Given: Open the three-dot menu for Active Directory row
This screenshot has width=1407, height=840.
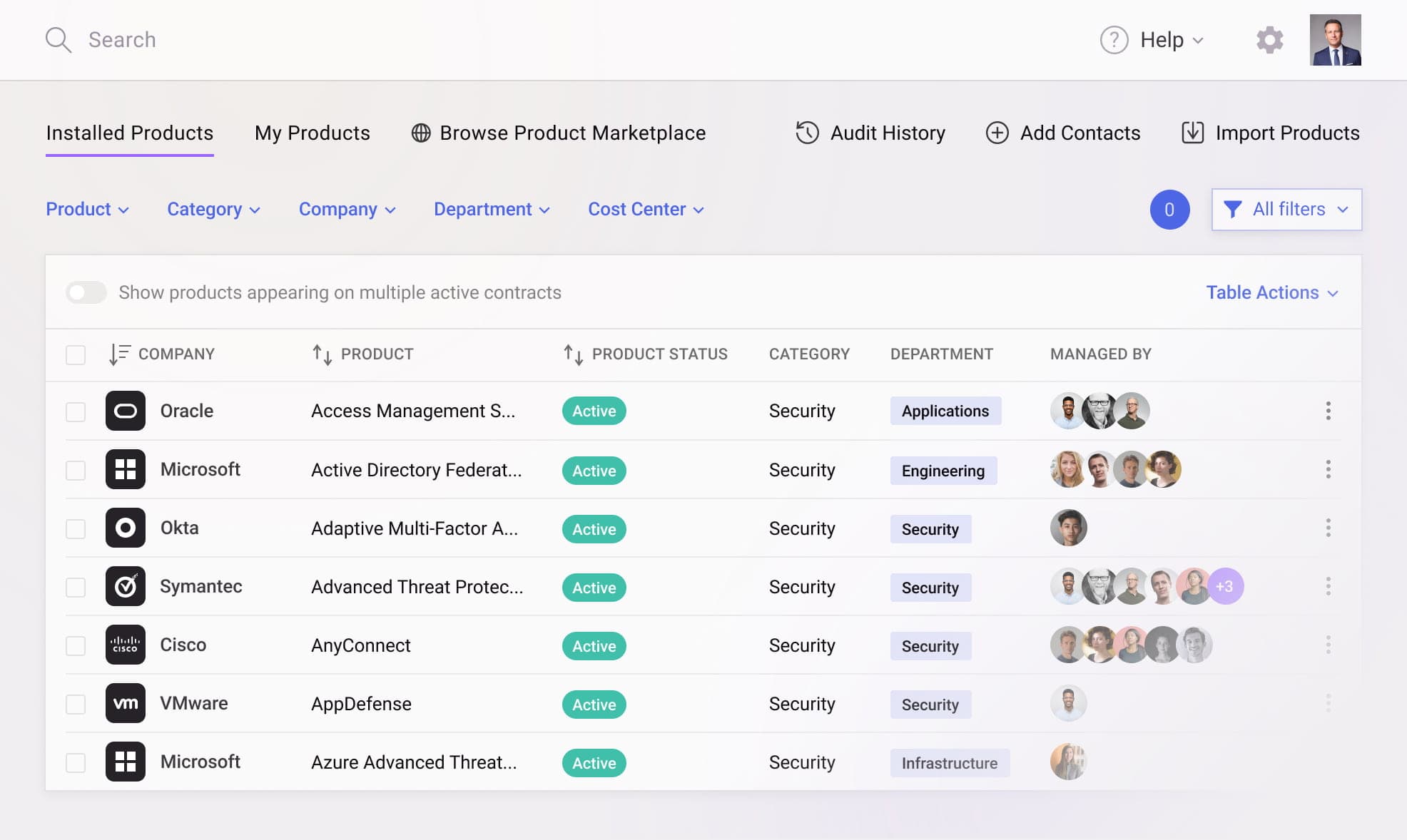Looking at the screenshot, I should coord(1328,469).
